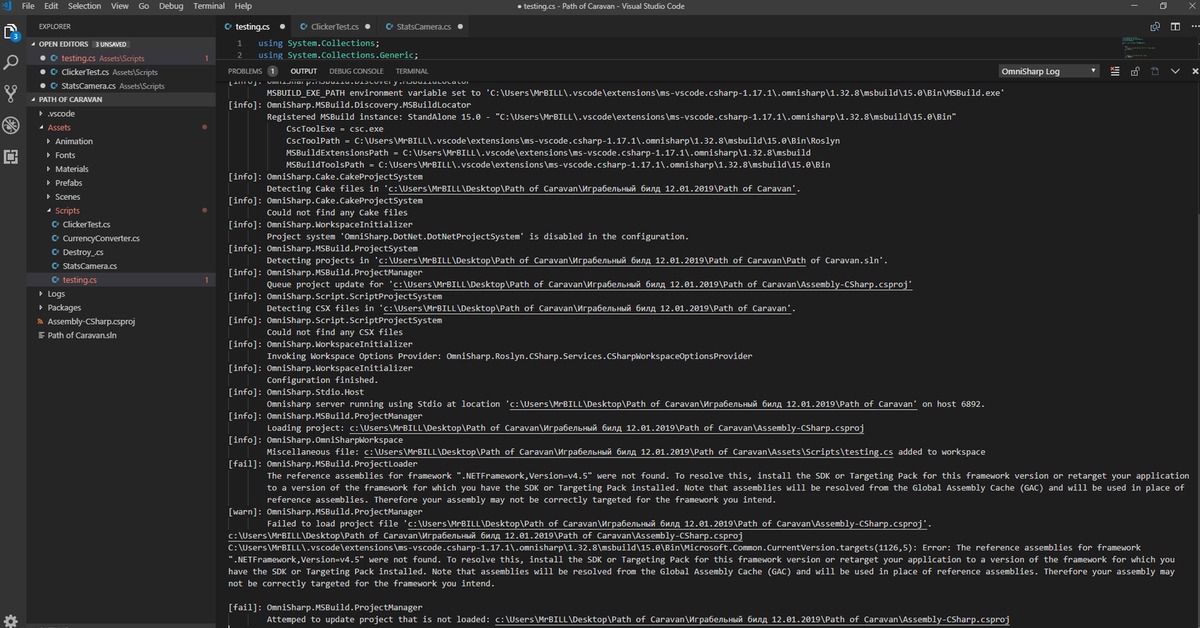Switch to the Debug Console tab

(x=356, y=71)
